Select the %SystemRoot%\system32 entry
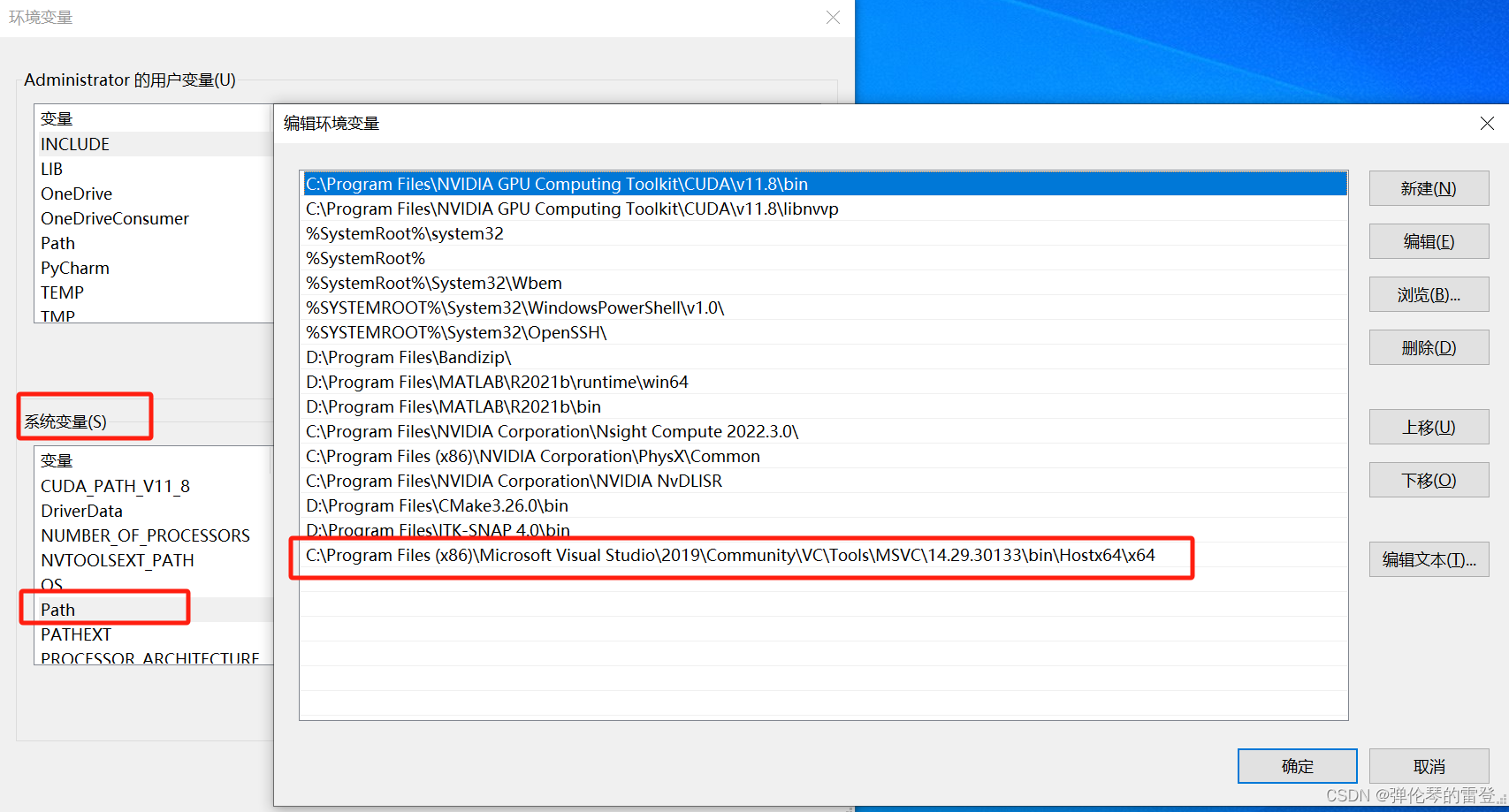The height and width of the screenshot is (812, 1509). [825, 233]
